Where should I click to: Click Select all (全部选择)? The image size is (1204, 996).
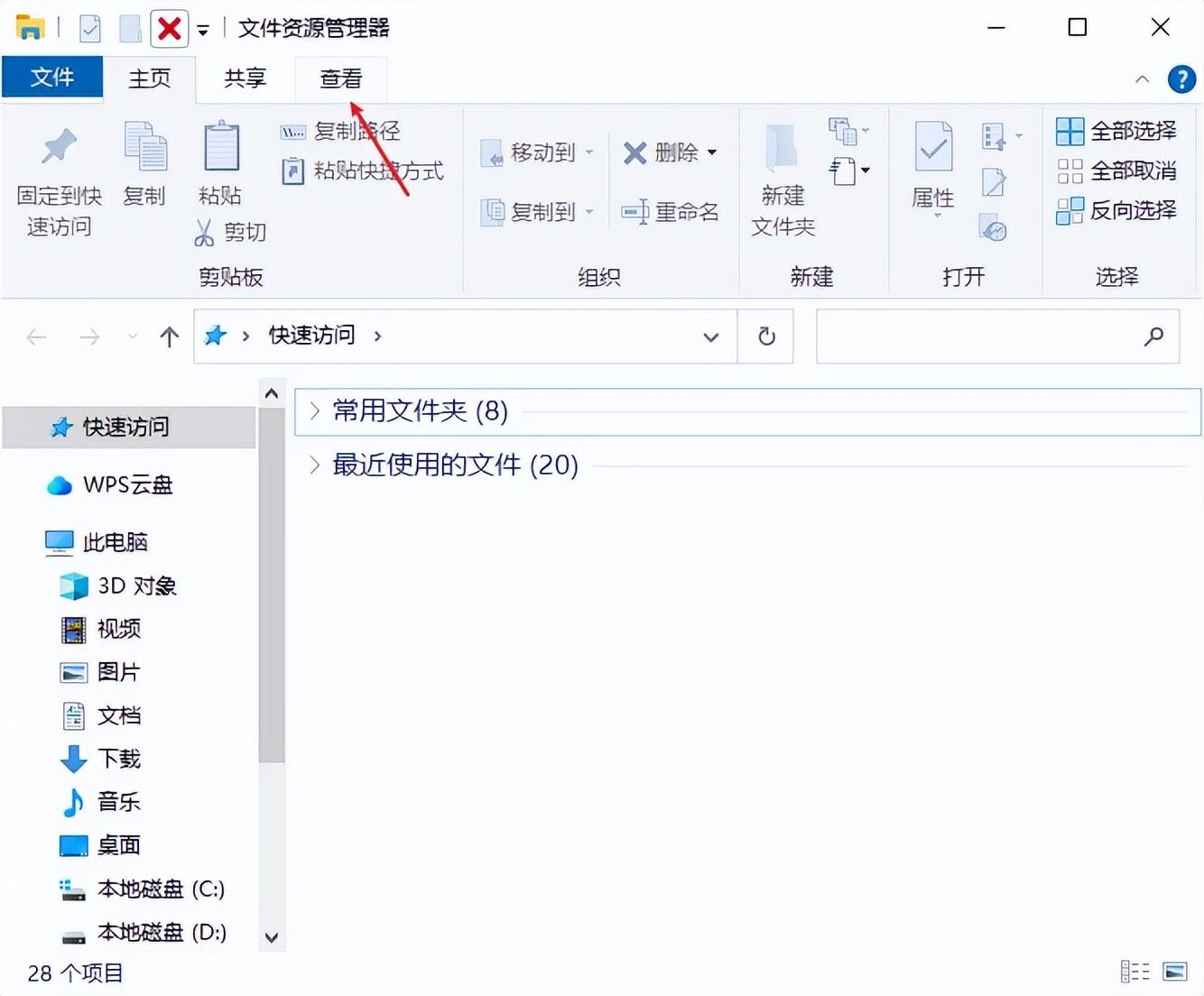point(1116,132)
